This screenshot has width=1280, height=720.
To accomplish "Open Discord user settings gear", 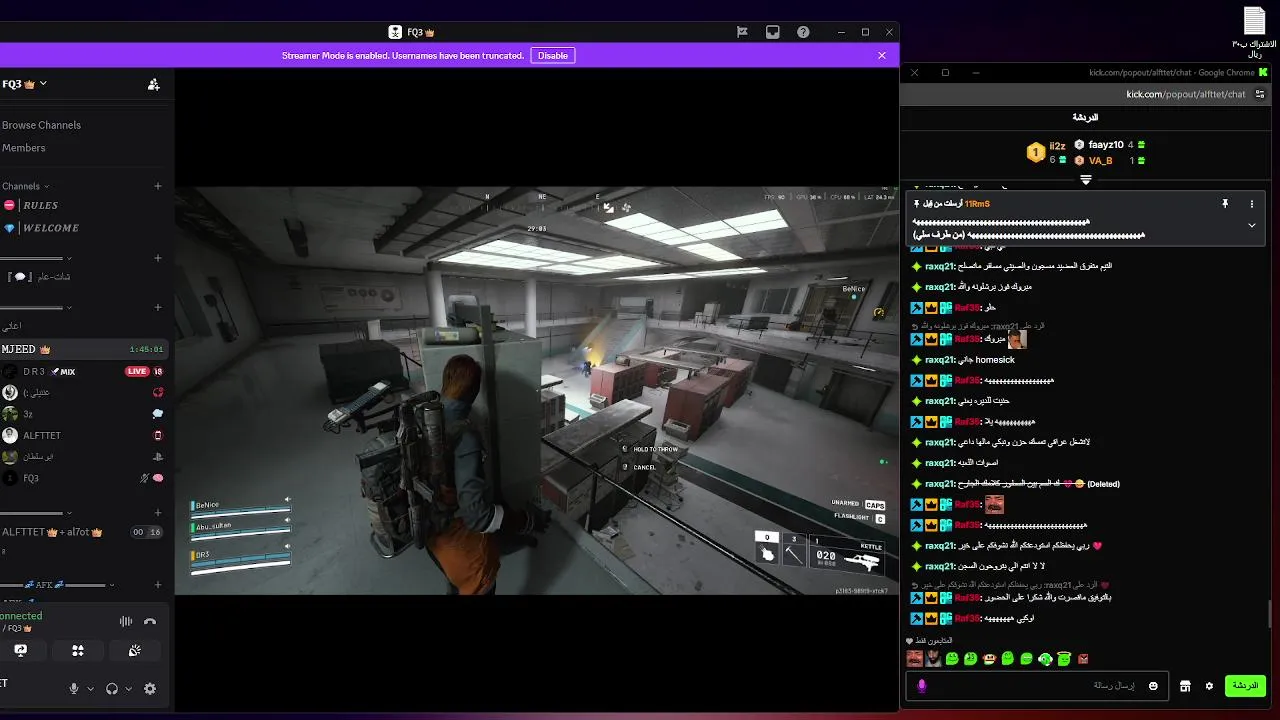I will 150,689.
